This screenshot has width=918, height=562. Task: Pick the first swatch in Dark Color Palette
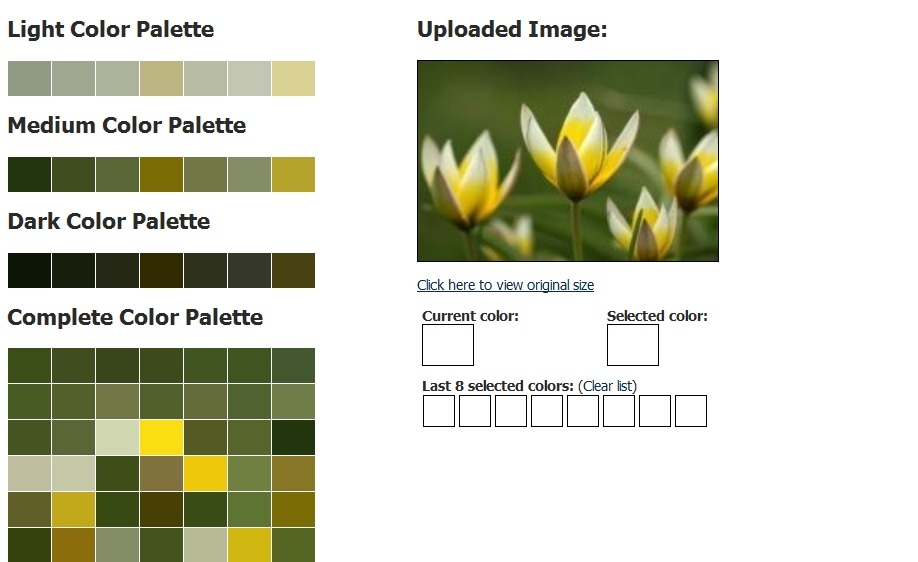29,270
